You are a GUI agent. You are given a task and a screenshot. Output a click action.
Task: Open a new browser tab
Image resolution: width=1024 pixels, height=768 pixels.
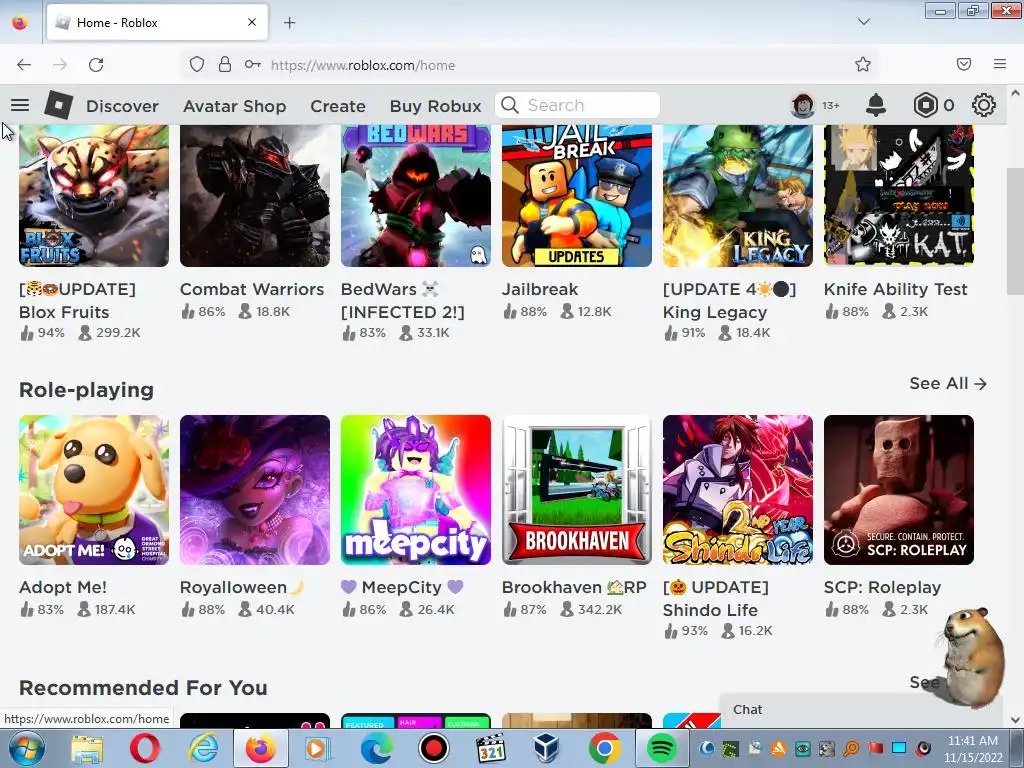click(289, 23)
